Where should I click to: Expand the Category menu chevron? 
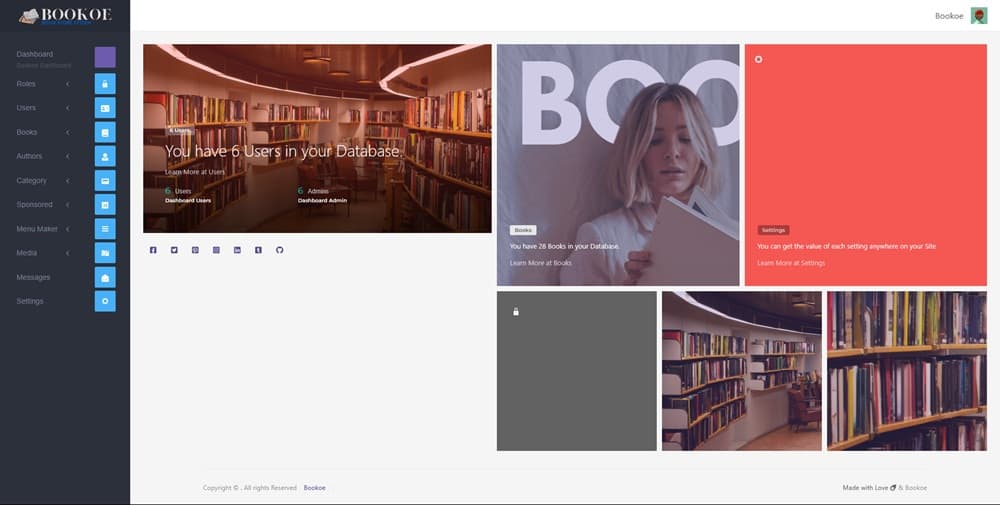68,181
